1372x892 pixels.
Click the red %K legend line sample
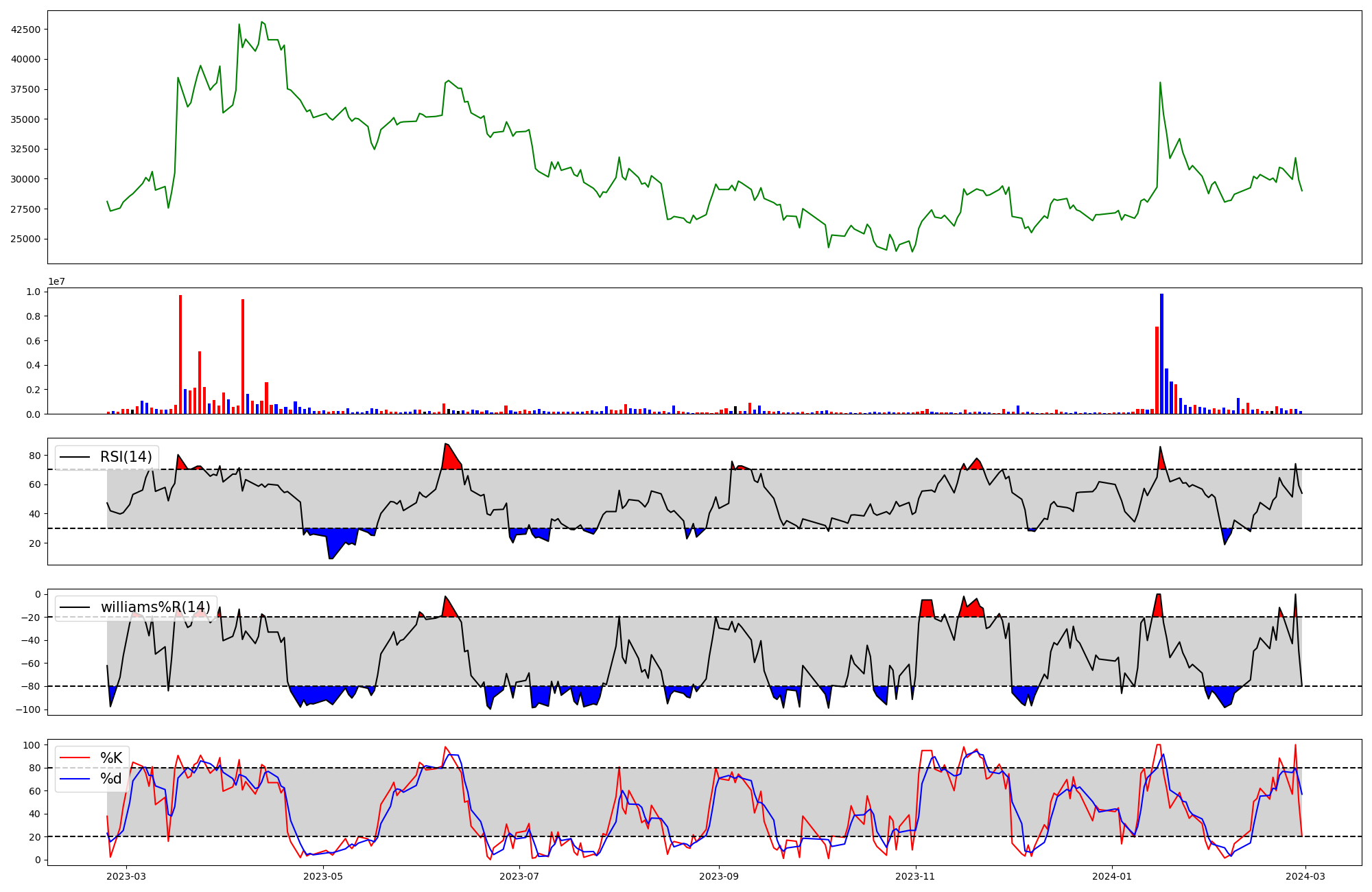(75, 758)
